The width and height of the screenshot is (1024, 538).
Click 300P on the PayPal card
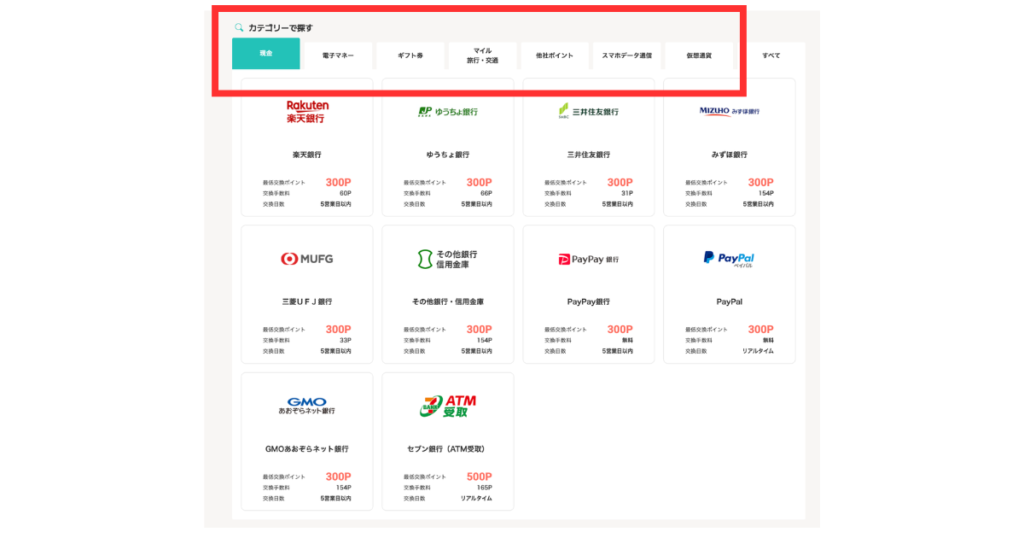tap(760, 329)
